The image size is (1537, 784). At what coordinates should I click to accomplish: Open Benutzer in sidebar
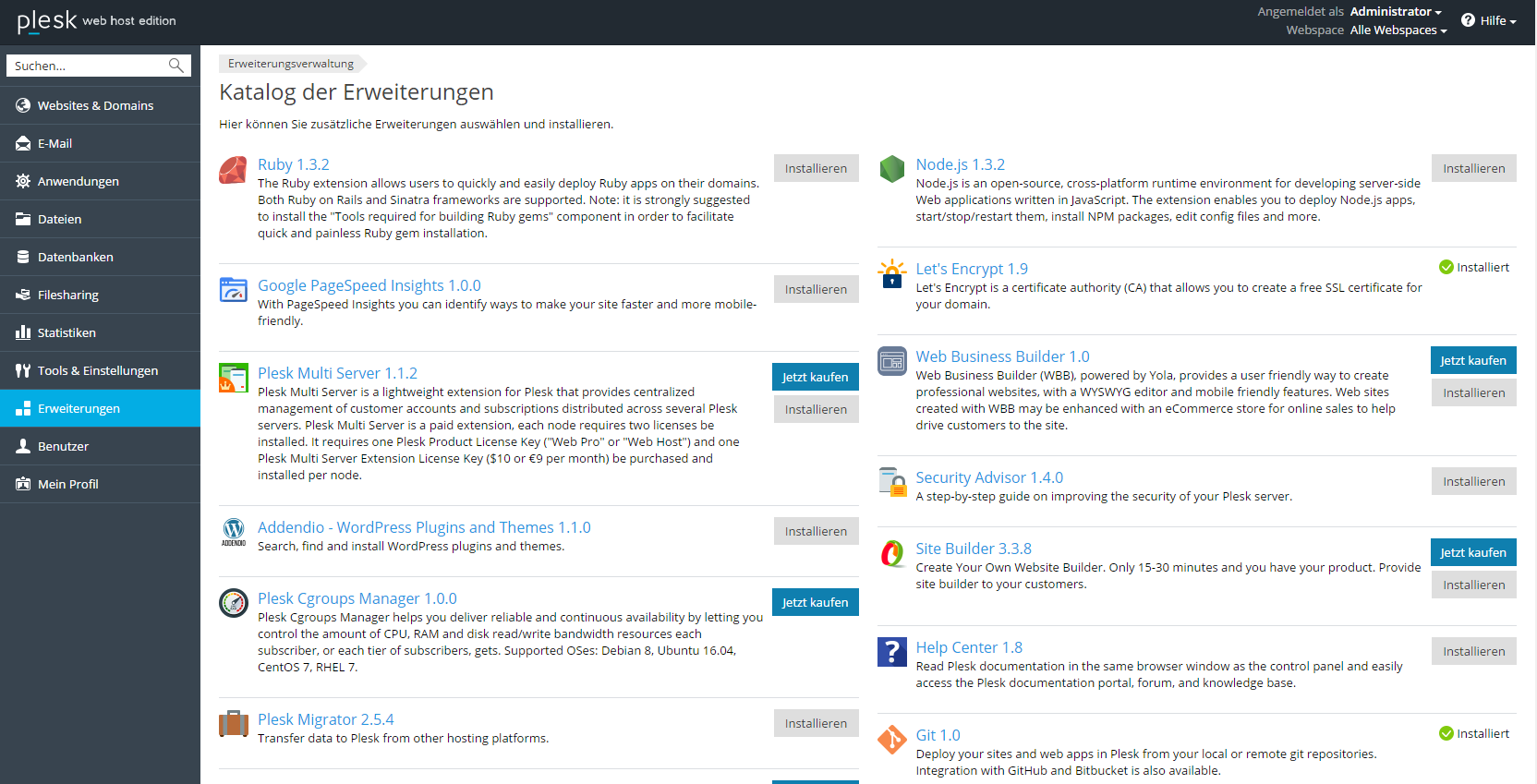pos(100,446)
